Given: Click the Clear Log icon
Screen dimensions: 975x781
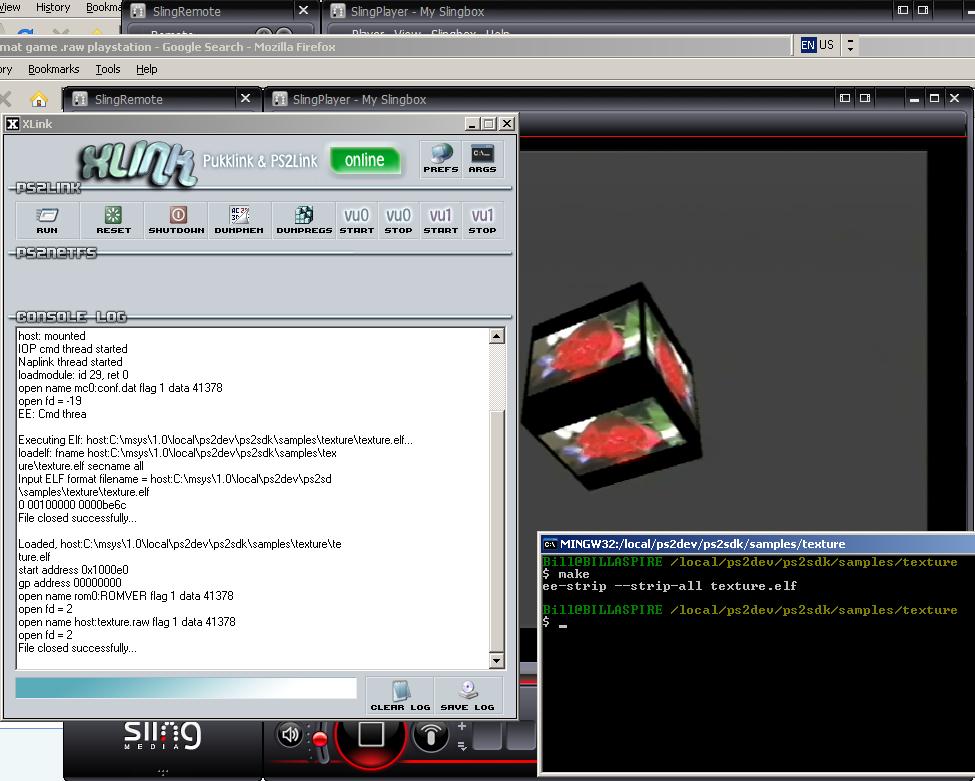Looking at the screenshot, I should point(400,695).
